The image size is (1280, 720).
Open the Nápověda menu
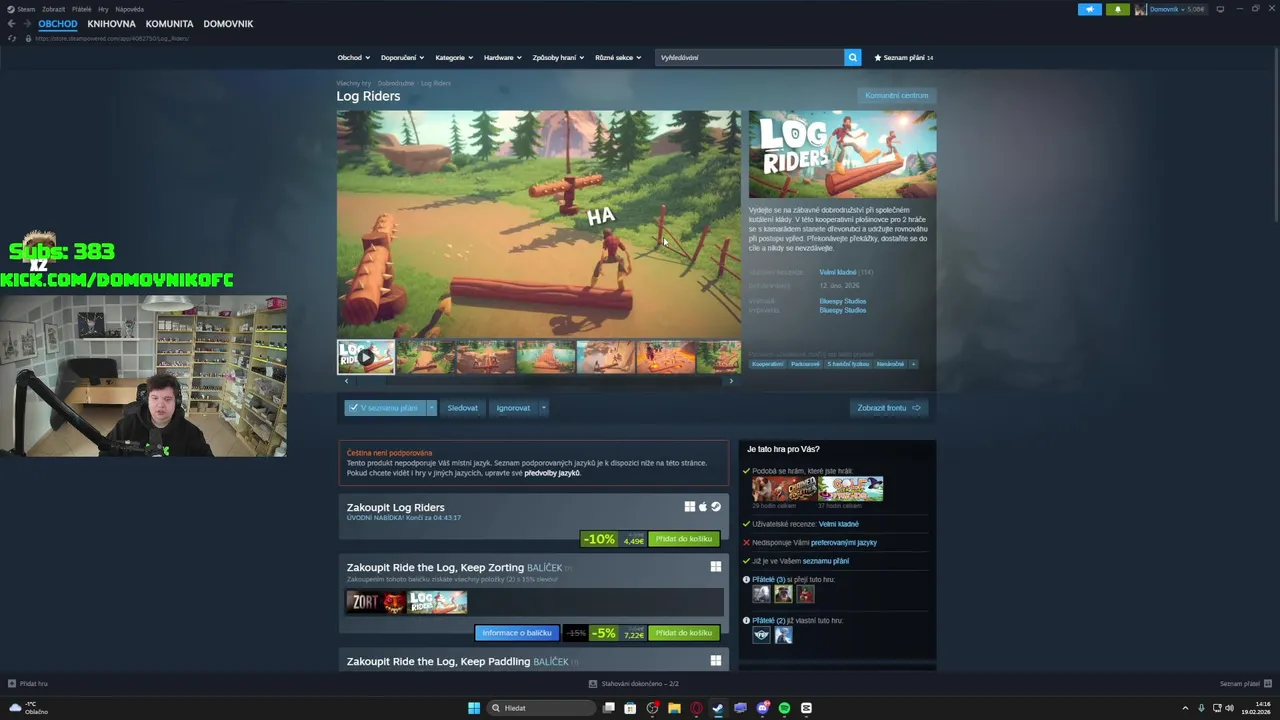pyautogui.click(x=129, y=9)
